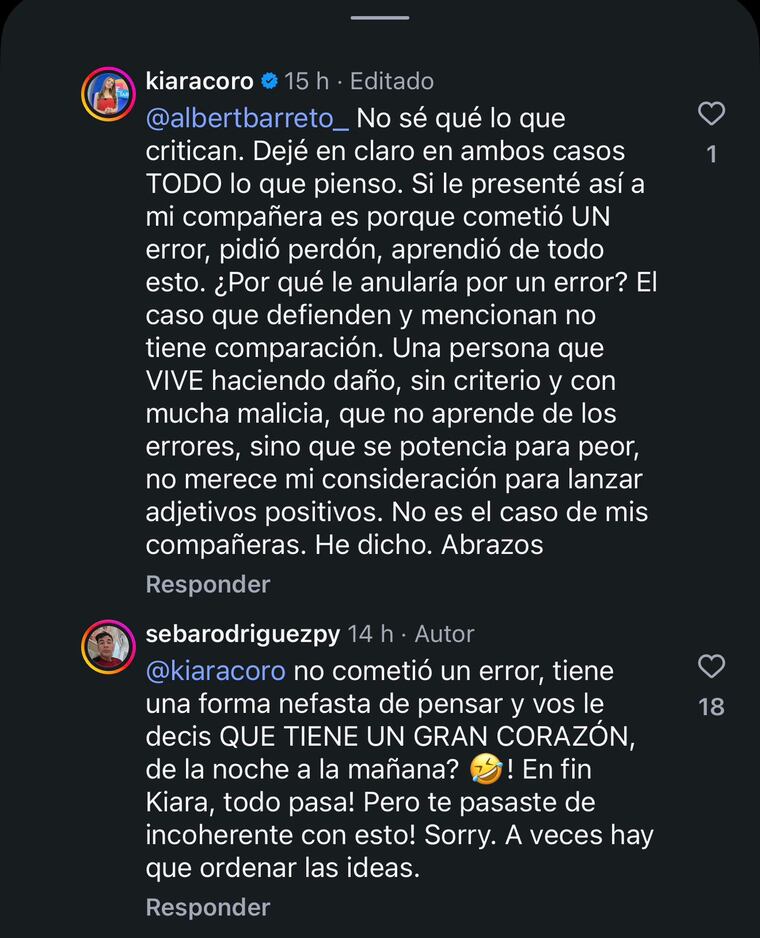The image size is (760, 938).
Task: Like kiaracoro's comment with the heart icon
Action: pos(711,114)
